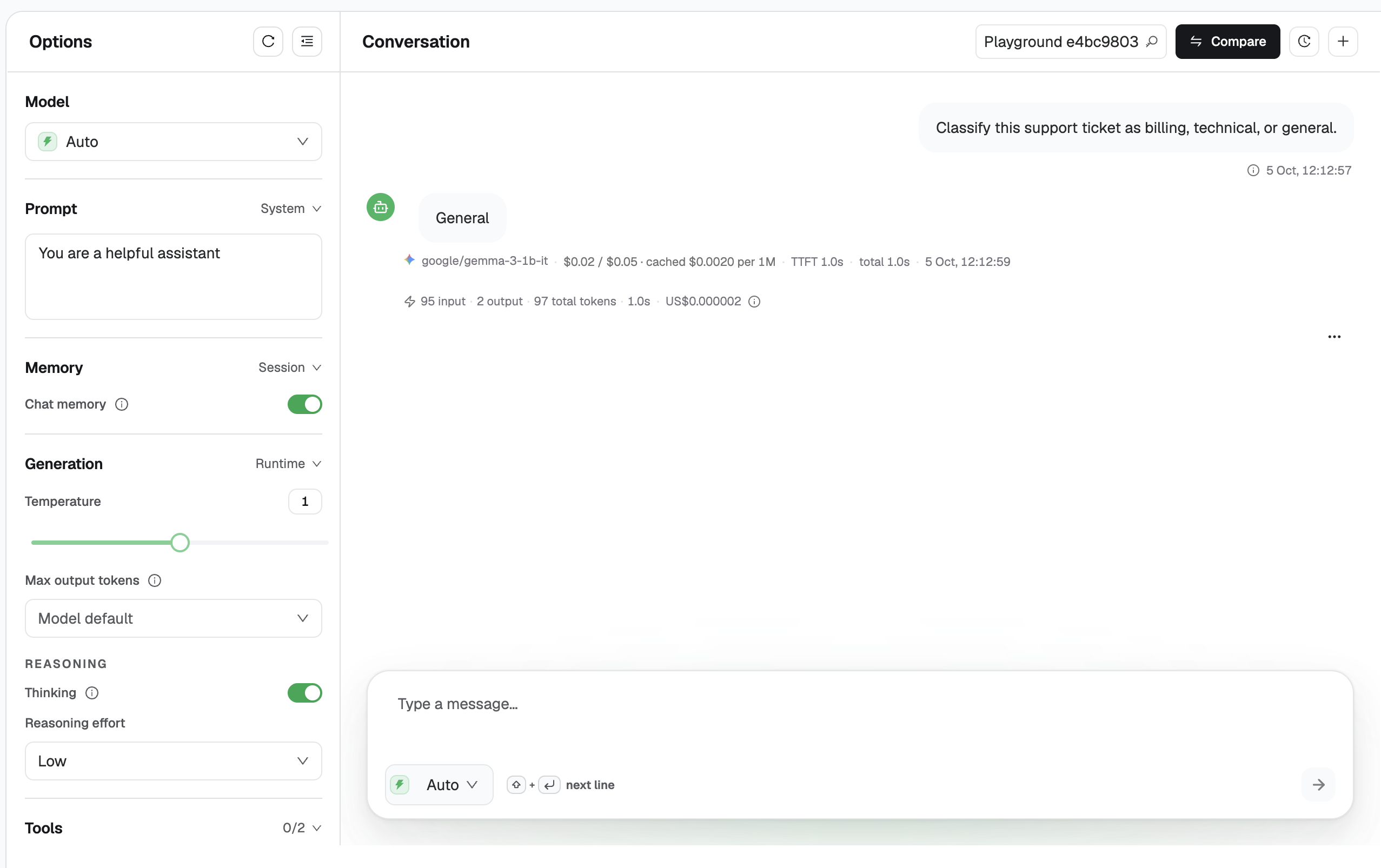Click the Playground e4bc9803 name field
The image size is (1381, 868).
1070,41
